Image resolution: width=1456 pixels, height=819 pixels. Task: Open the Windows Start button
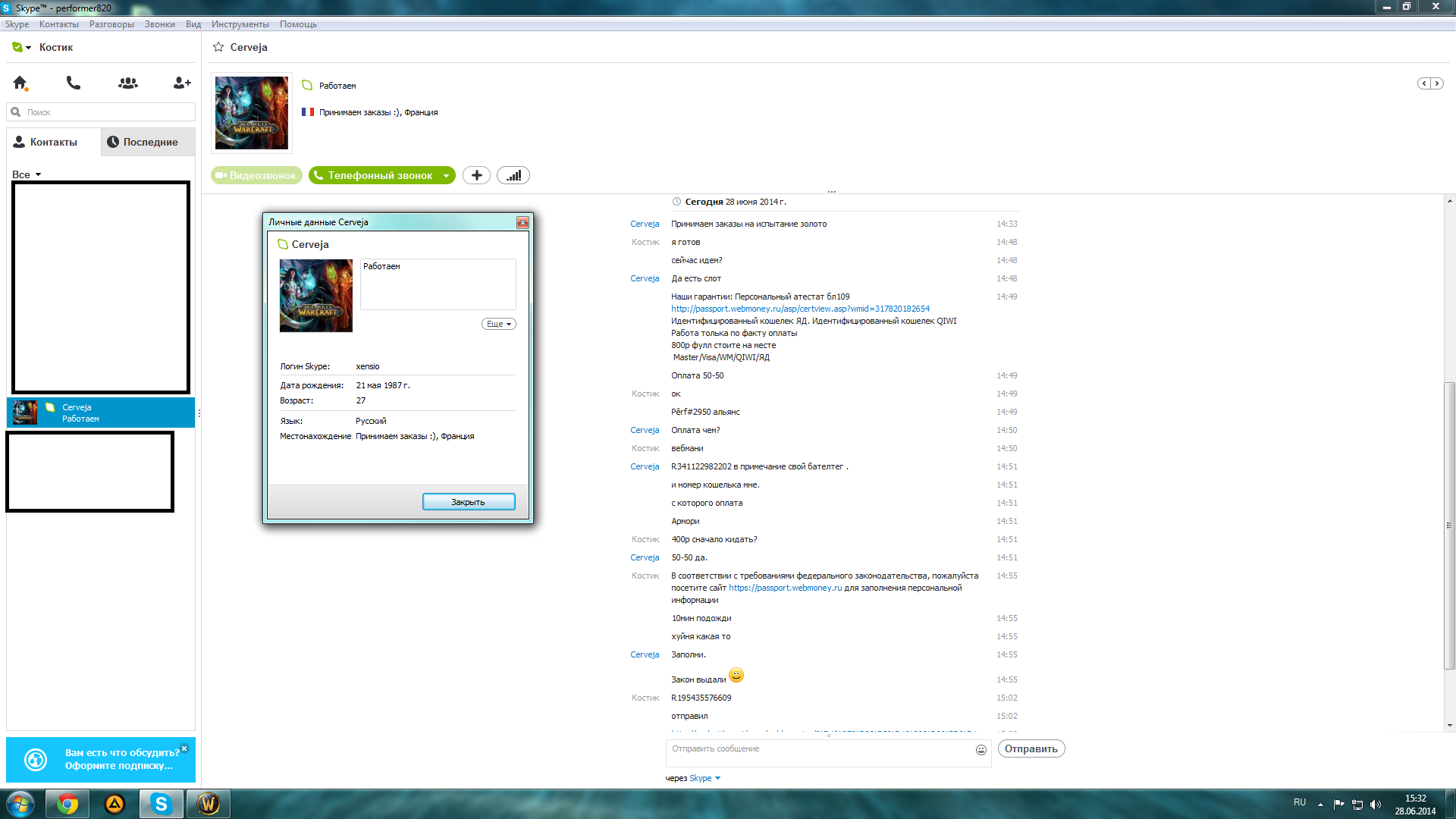coord(20,804)
